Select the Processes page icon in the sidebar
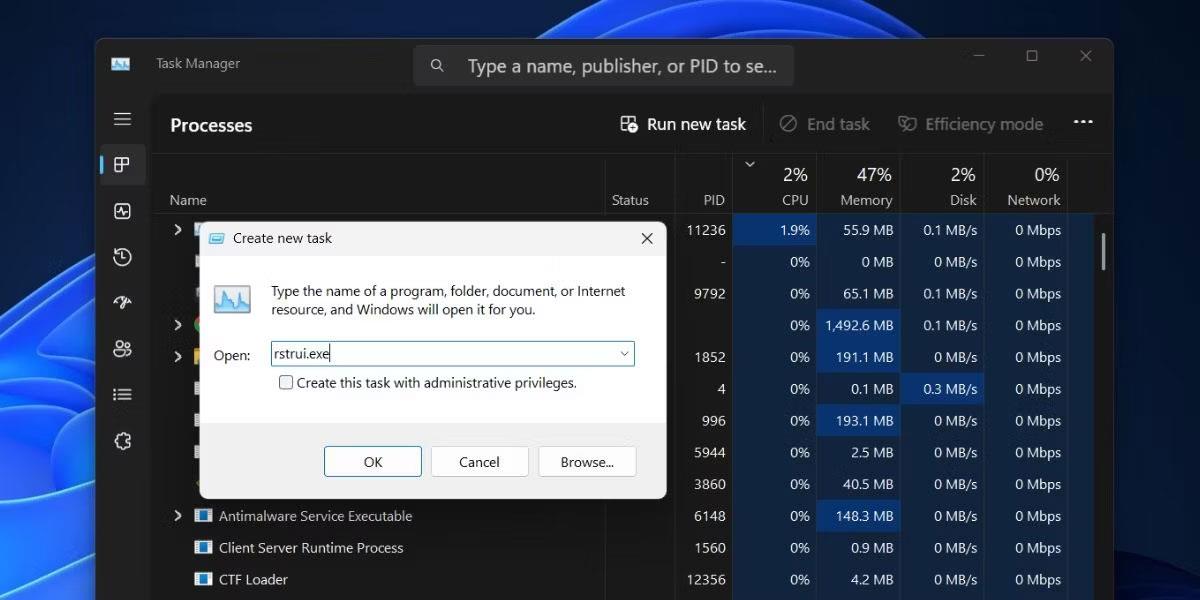The height and width of the screenshot is (600, 1200). [122, 165]
